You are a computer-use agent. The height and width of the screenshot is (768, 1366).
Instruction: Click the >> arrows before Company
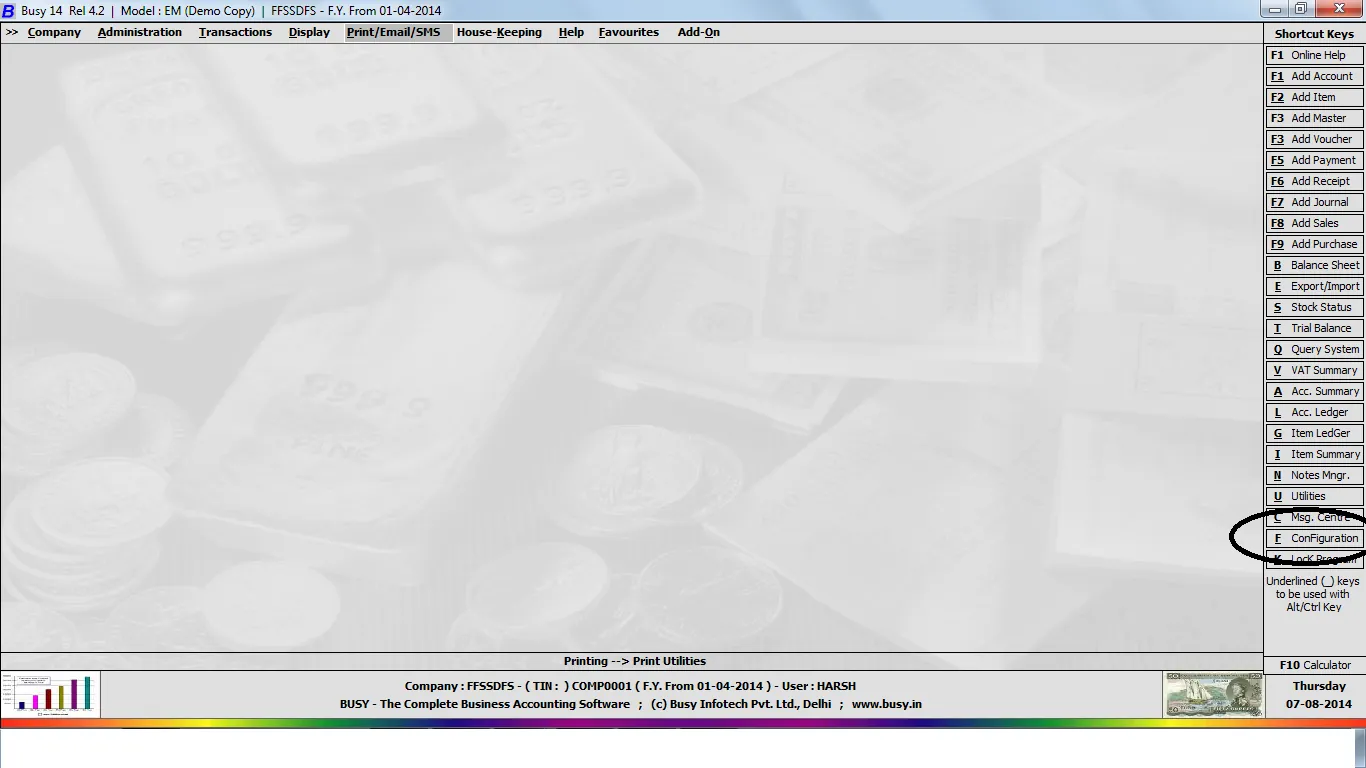pos(12,32)
